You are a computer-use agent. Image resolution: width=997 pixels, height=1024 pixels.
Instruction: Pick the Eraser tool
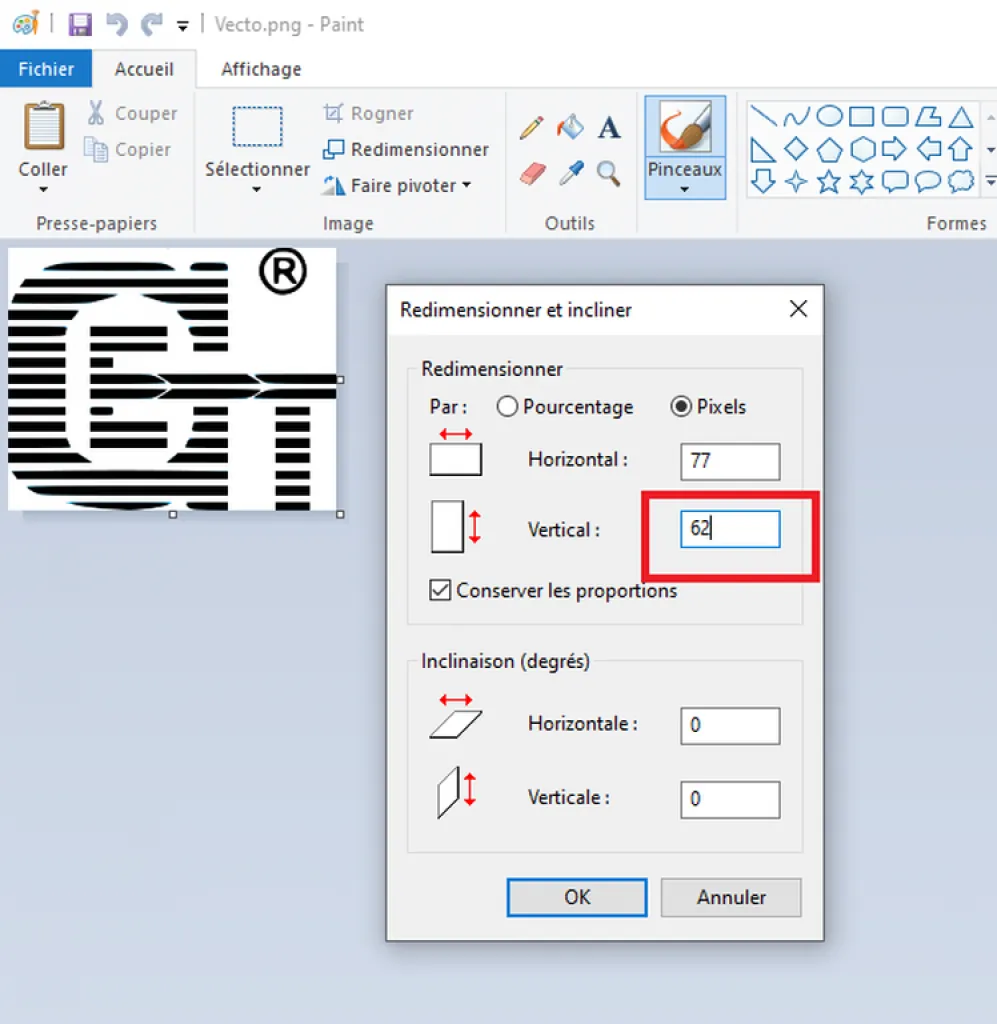pos(533,174)
